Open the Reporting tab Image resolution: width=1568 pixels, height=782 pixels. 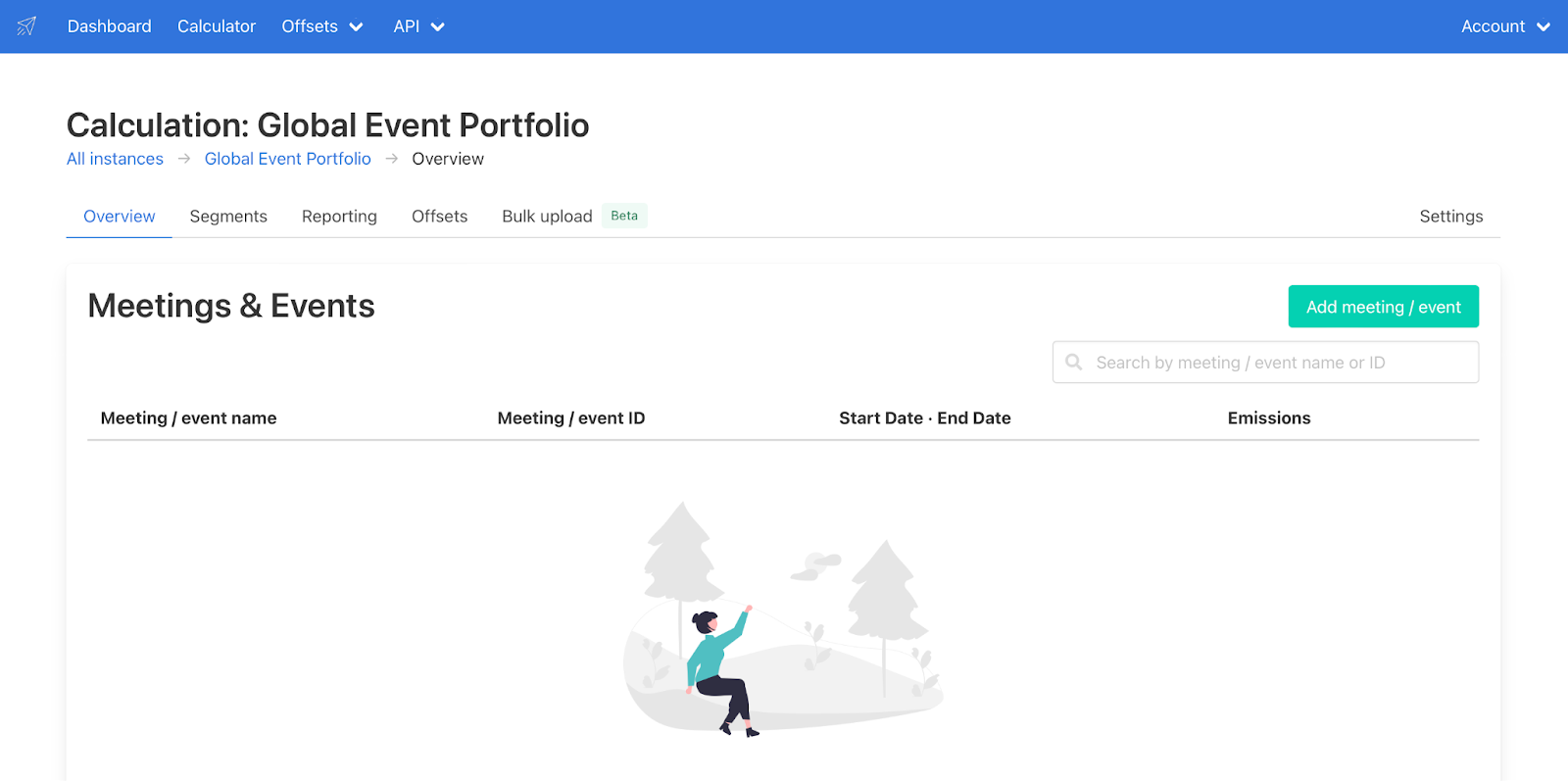point(339,217)
